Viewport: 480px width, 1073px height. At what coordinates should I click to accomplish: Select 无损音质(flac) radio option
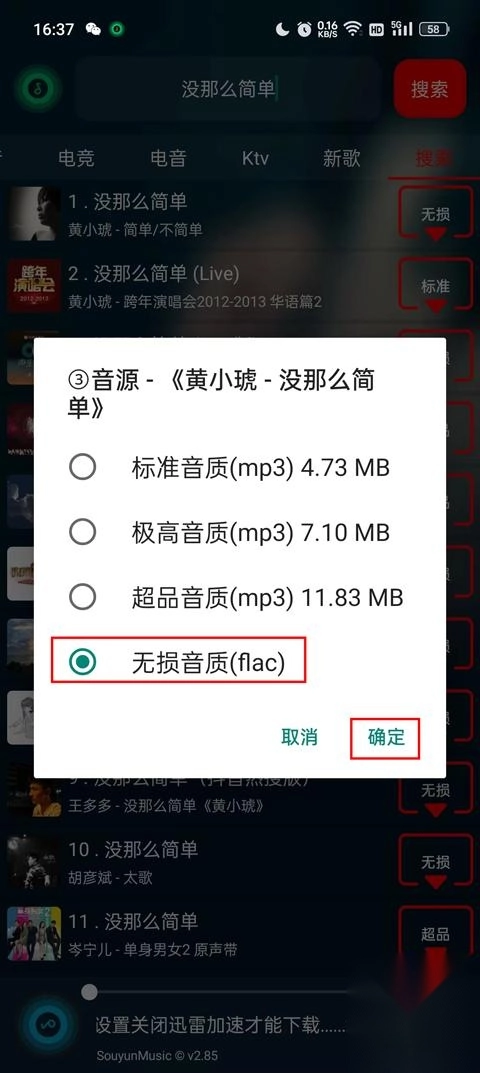[x=178, y=660]
